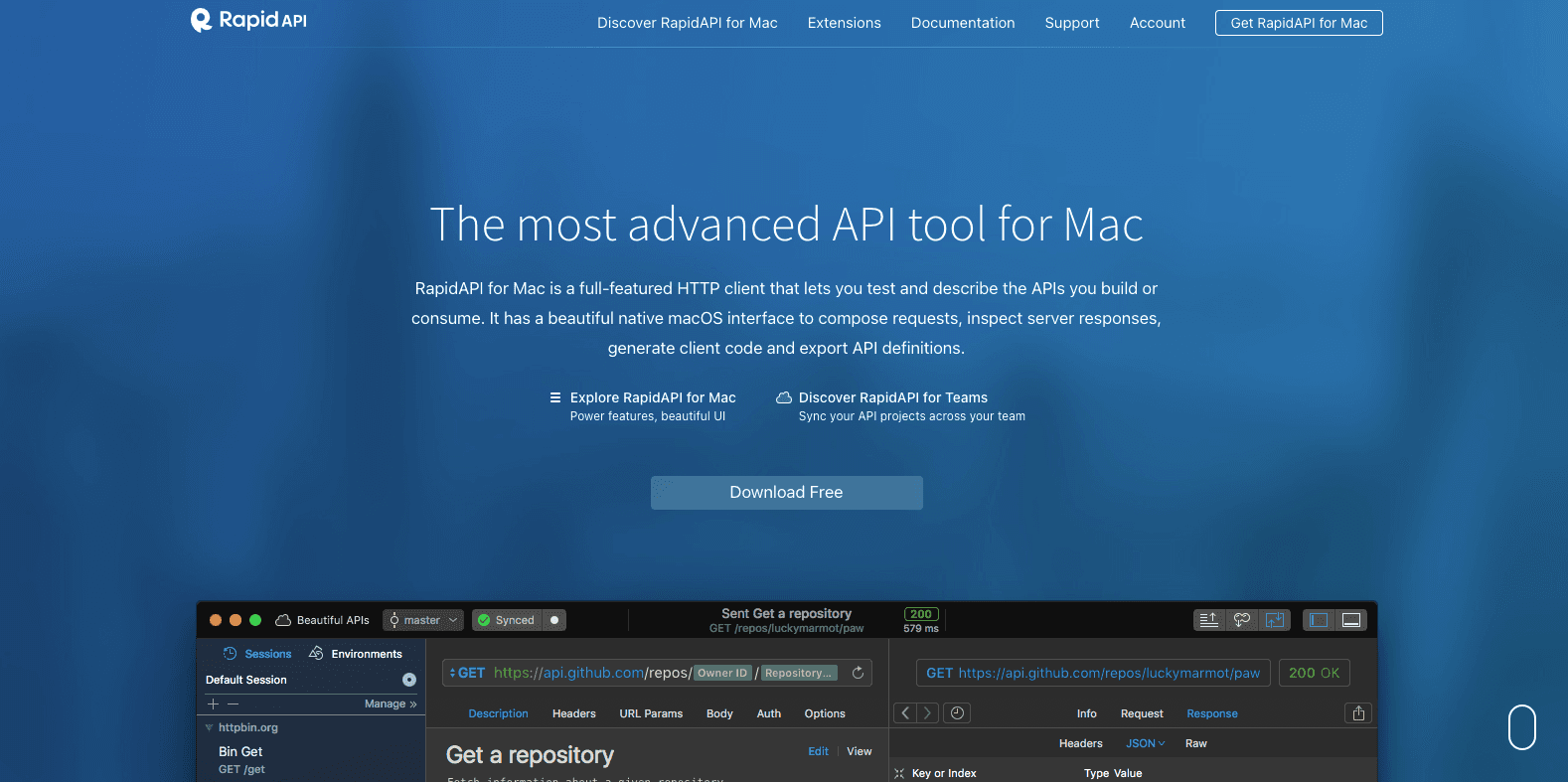Screen dimensions: 1568x782
Task: Click the expand-all icon by Key or Index
Action: click(x=899, y=773)
